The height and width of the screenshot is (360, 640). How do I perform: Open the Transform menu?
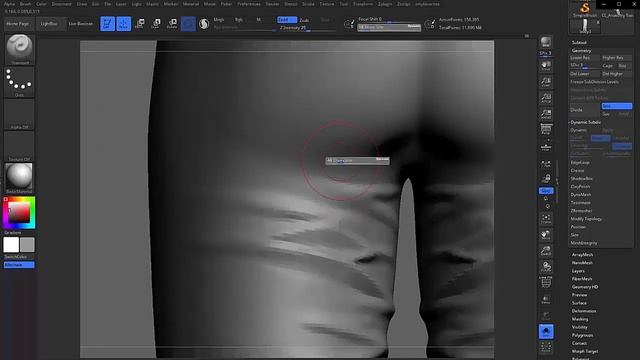tap(363, 4)
